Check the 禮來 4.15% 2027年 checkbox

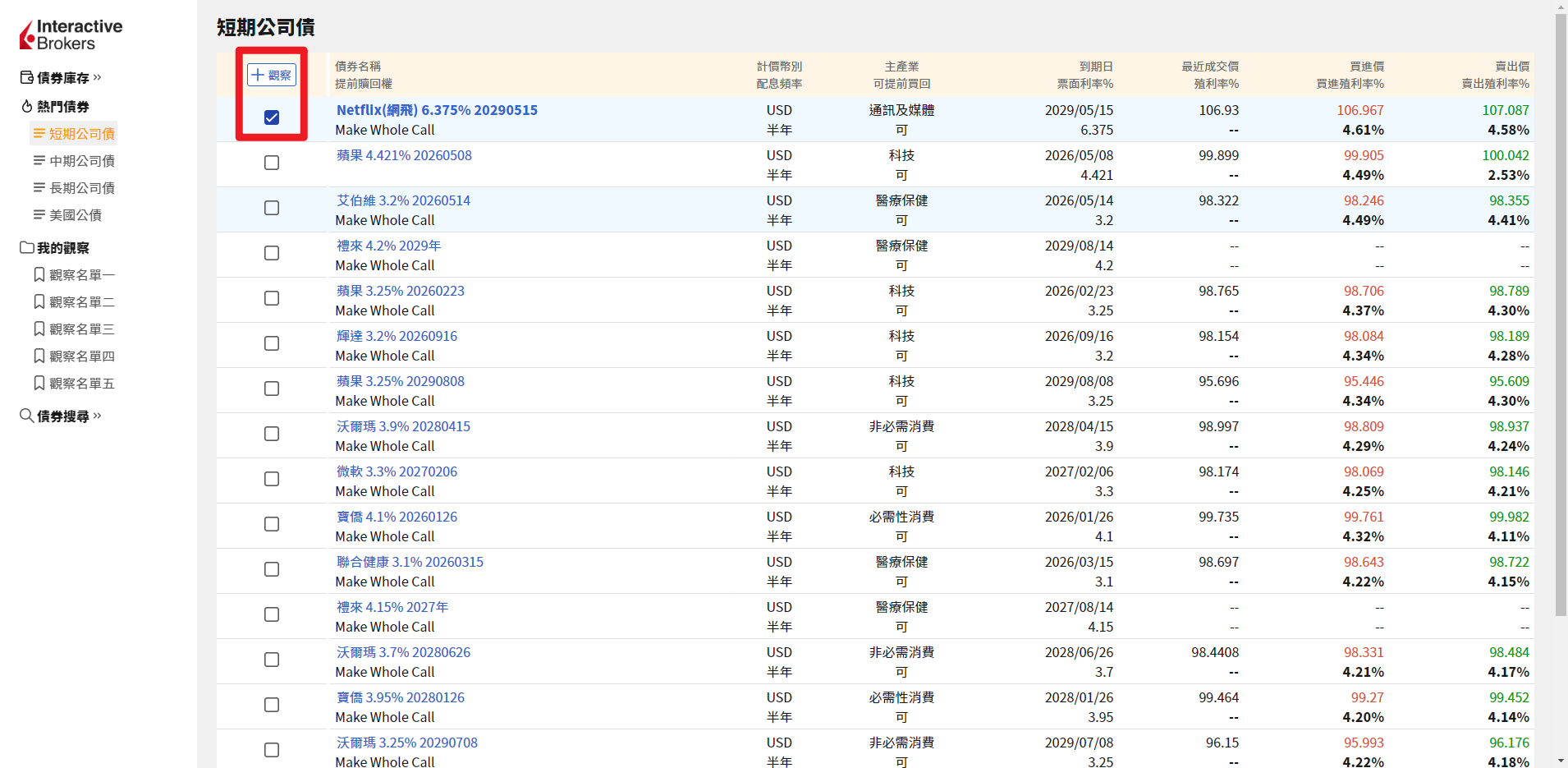click(x=272, y=614)
